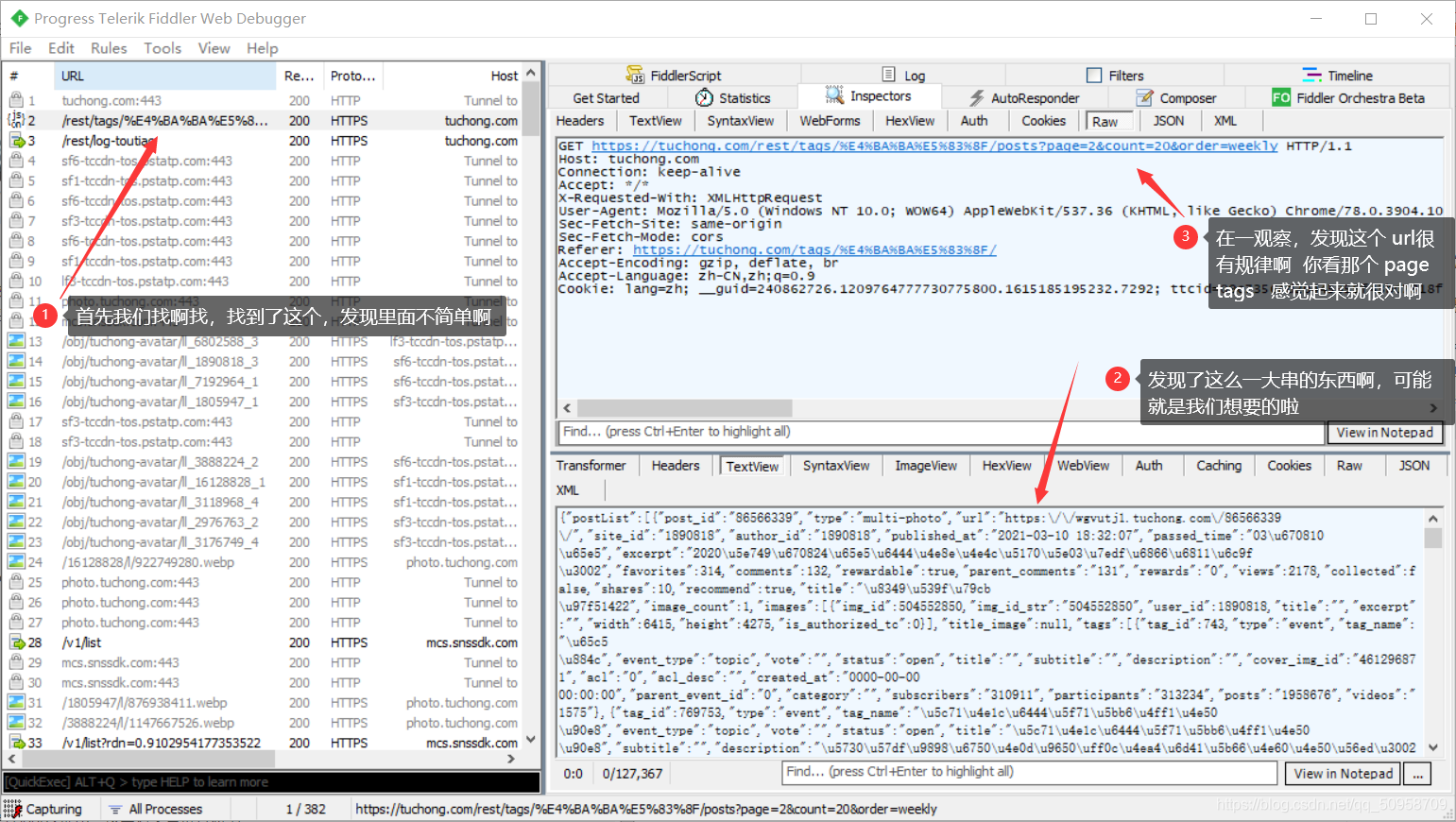Switch to the Filters tab
This screenshot has width=1456, height=822.
pos(1115,76)
